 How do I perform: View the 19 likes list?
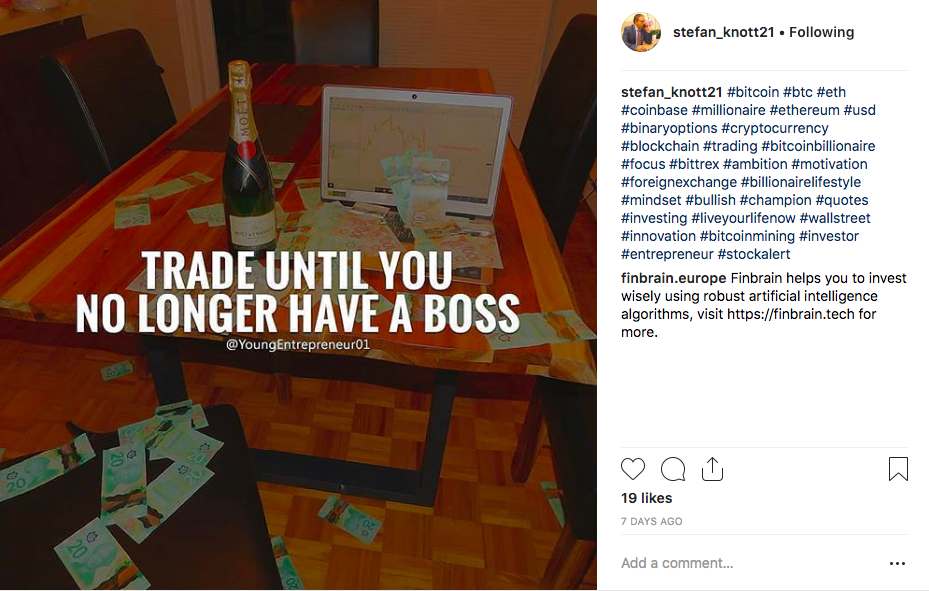pos(646,498)
